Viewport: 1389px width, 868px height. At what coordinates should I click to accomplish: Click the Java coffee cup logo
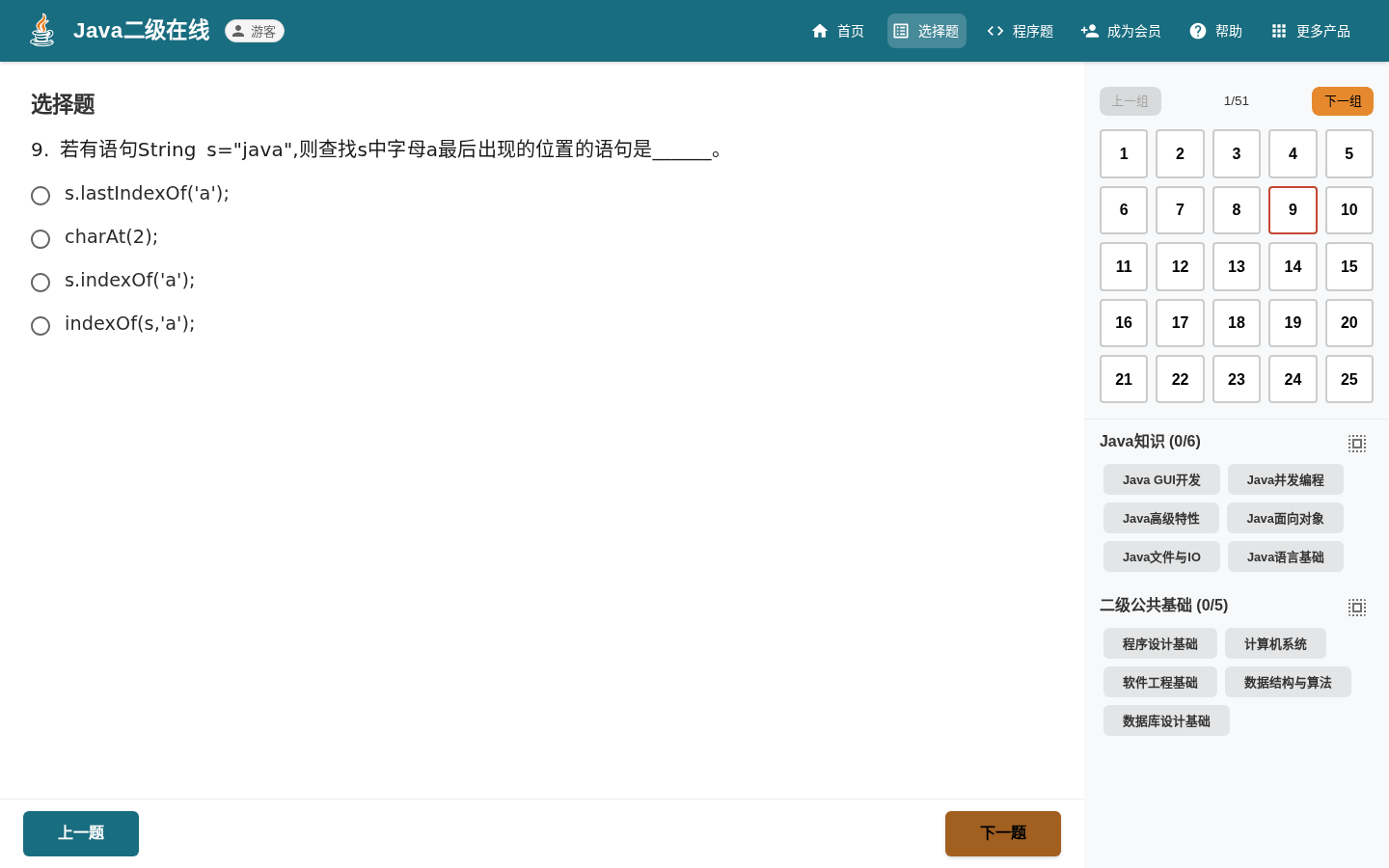(41, 31)
